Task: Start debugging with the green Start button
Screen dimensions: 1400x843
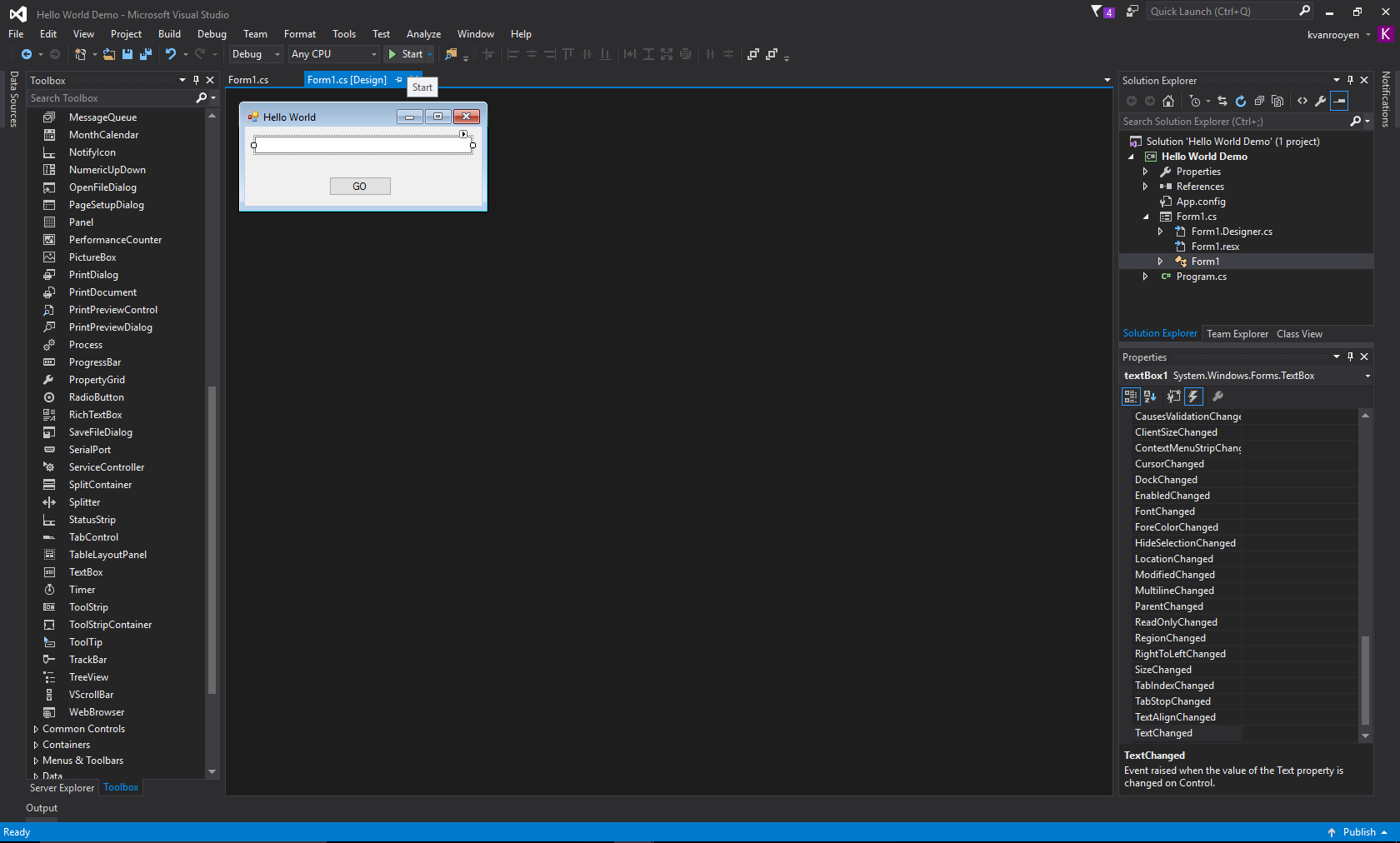Action: [407, 54]
